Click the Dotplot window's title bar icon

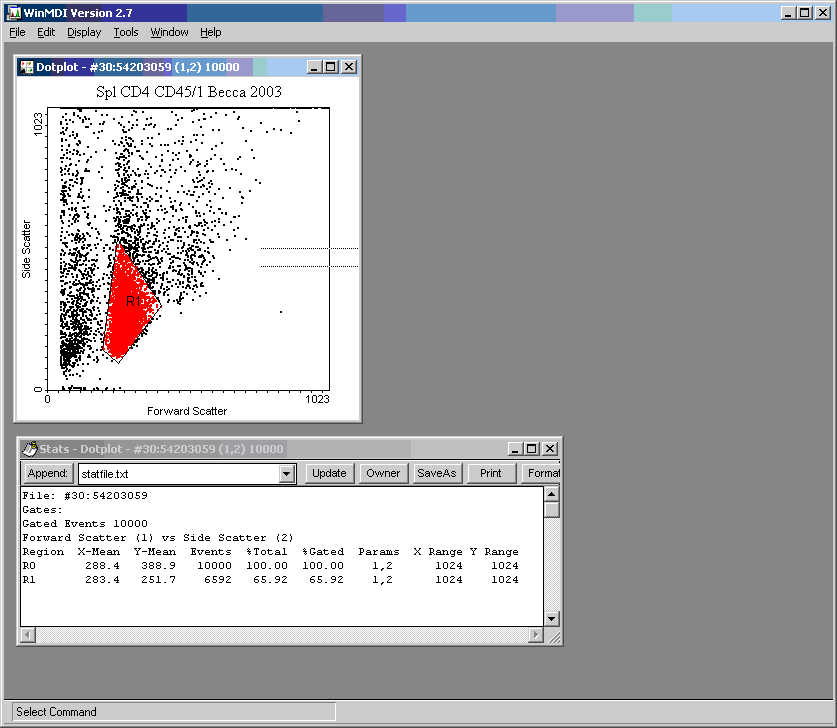tap(26, 67)
